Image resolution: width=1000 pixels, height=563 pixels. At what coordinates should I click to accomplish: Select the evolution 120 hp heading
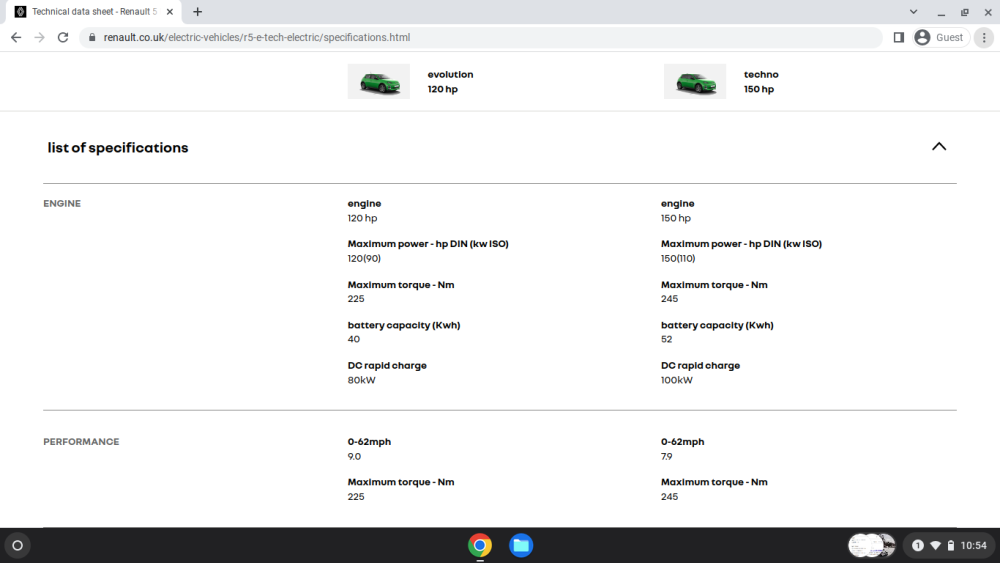pos(450,82)
